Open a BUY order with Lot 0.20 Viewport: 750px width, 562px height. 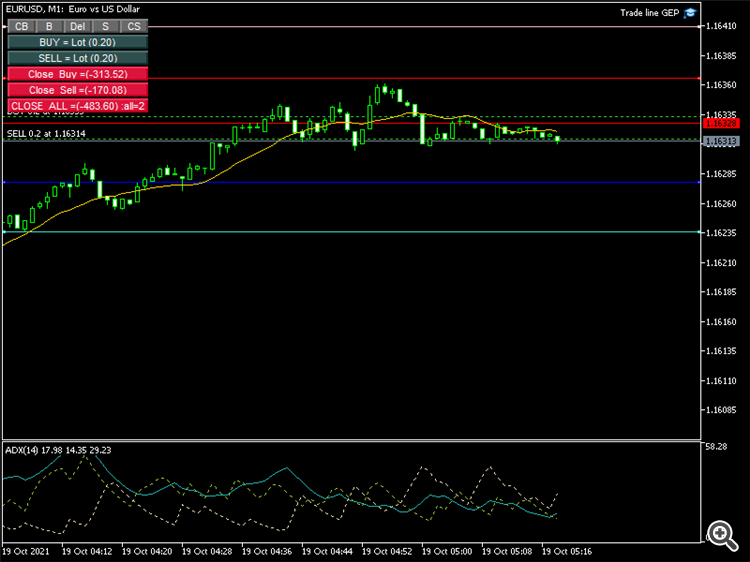point(77,42)
